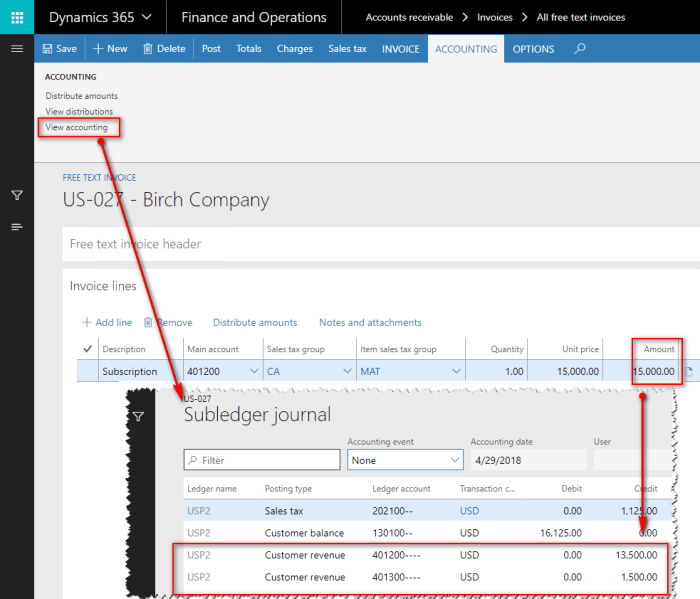Screen dimensions: 700x599
Task: Click Charges in the action bar
Action: pyautogui.click(x=295, y=49)
